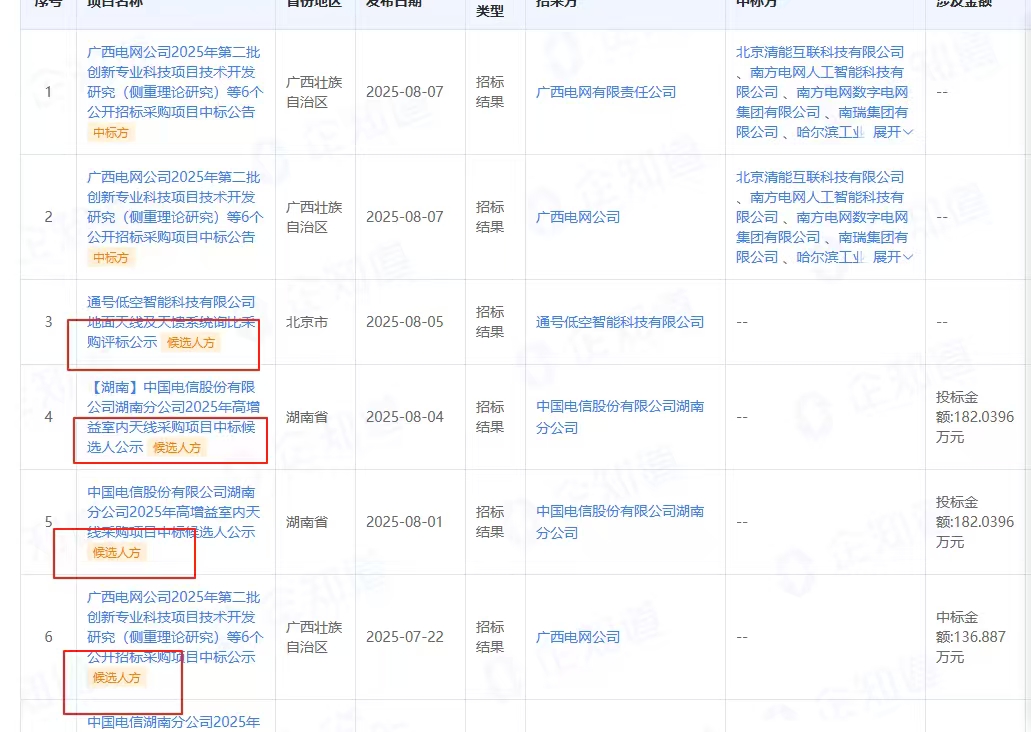Expand winning bidder list in row 1
Screen dimensions: 1031x732
tap(892, 132)
